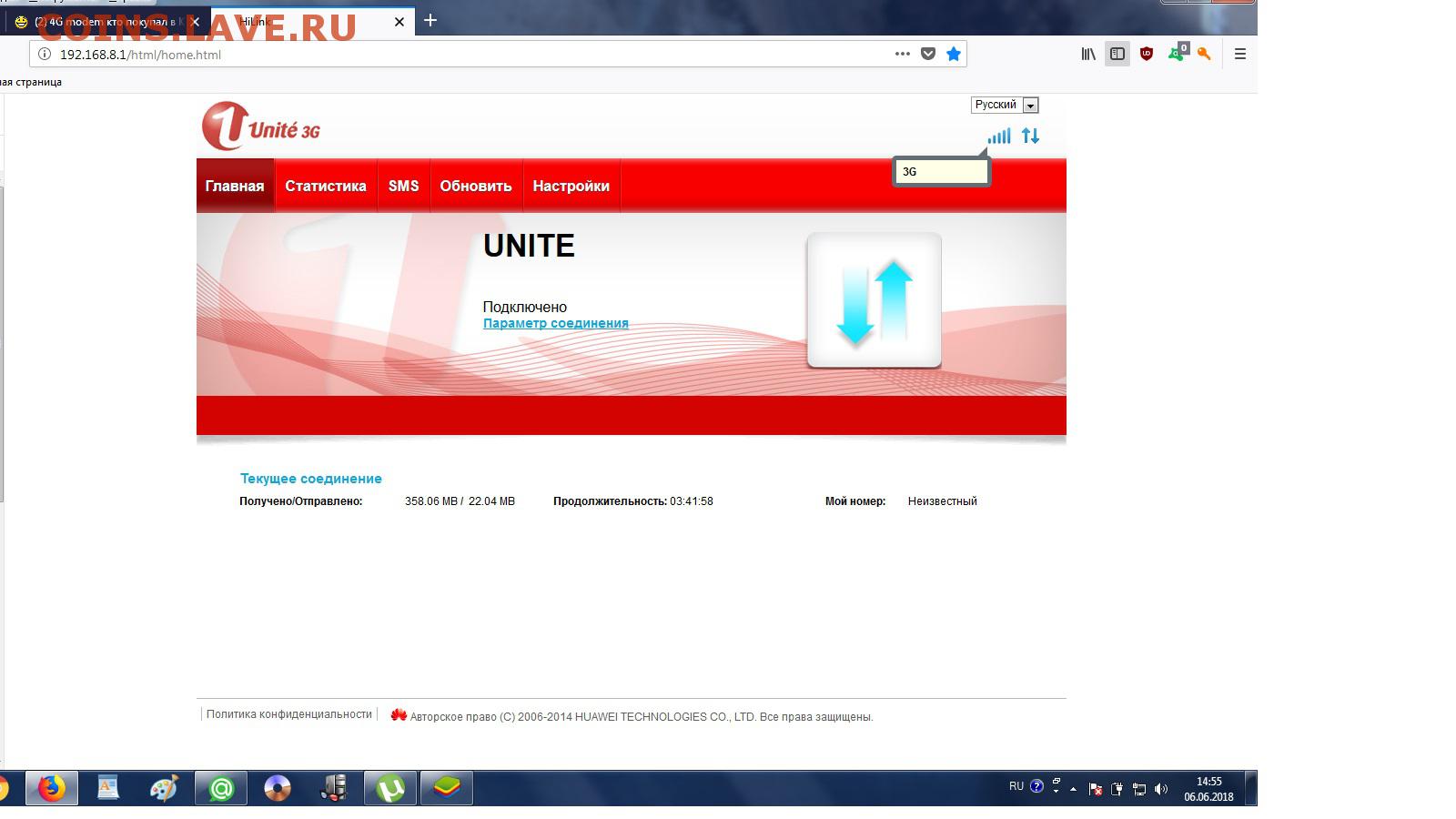
Task: Click the orange key extension icon
Action: [x=1204, y=54]
